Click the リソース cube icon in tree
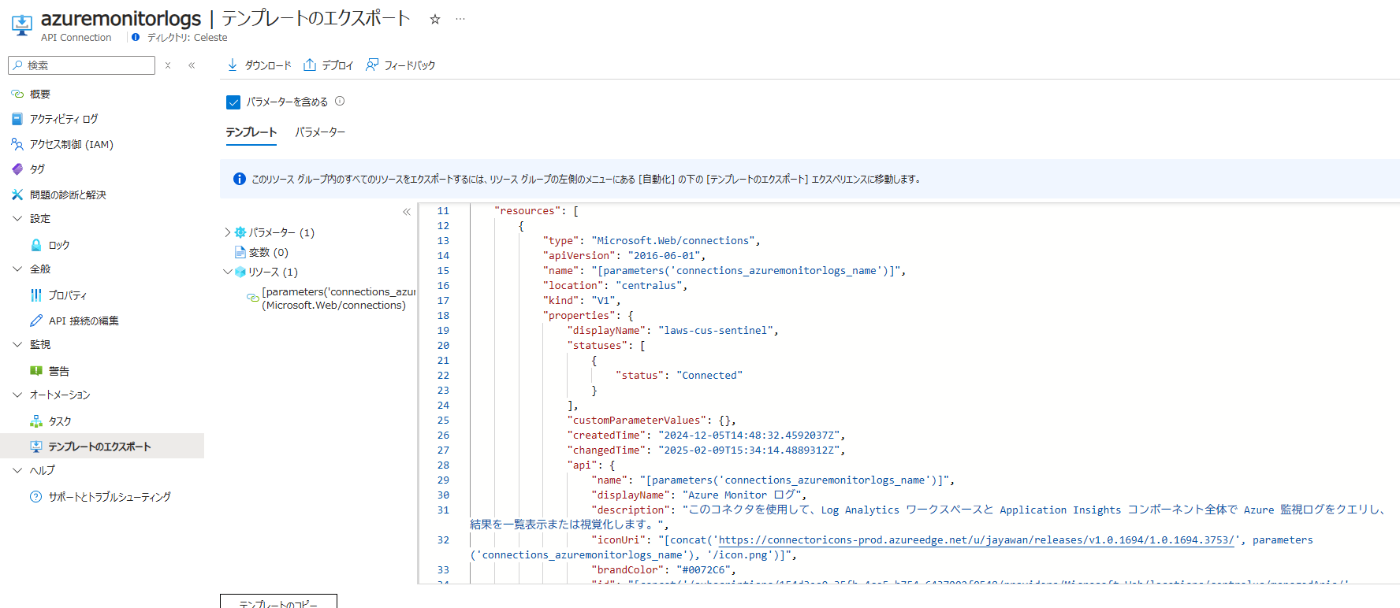The image size is (1400, 608). pos(240,272)
